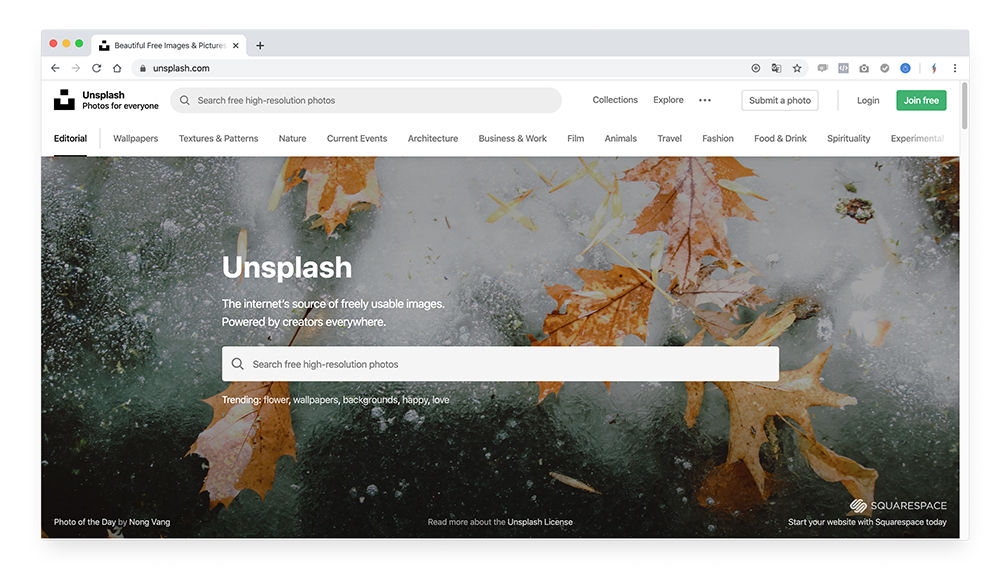Open the Animals category
1000x583 pixels.
pos(621,138)
